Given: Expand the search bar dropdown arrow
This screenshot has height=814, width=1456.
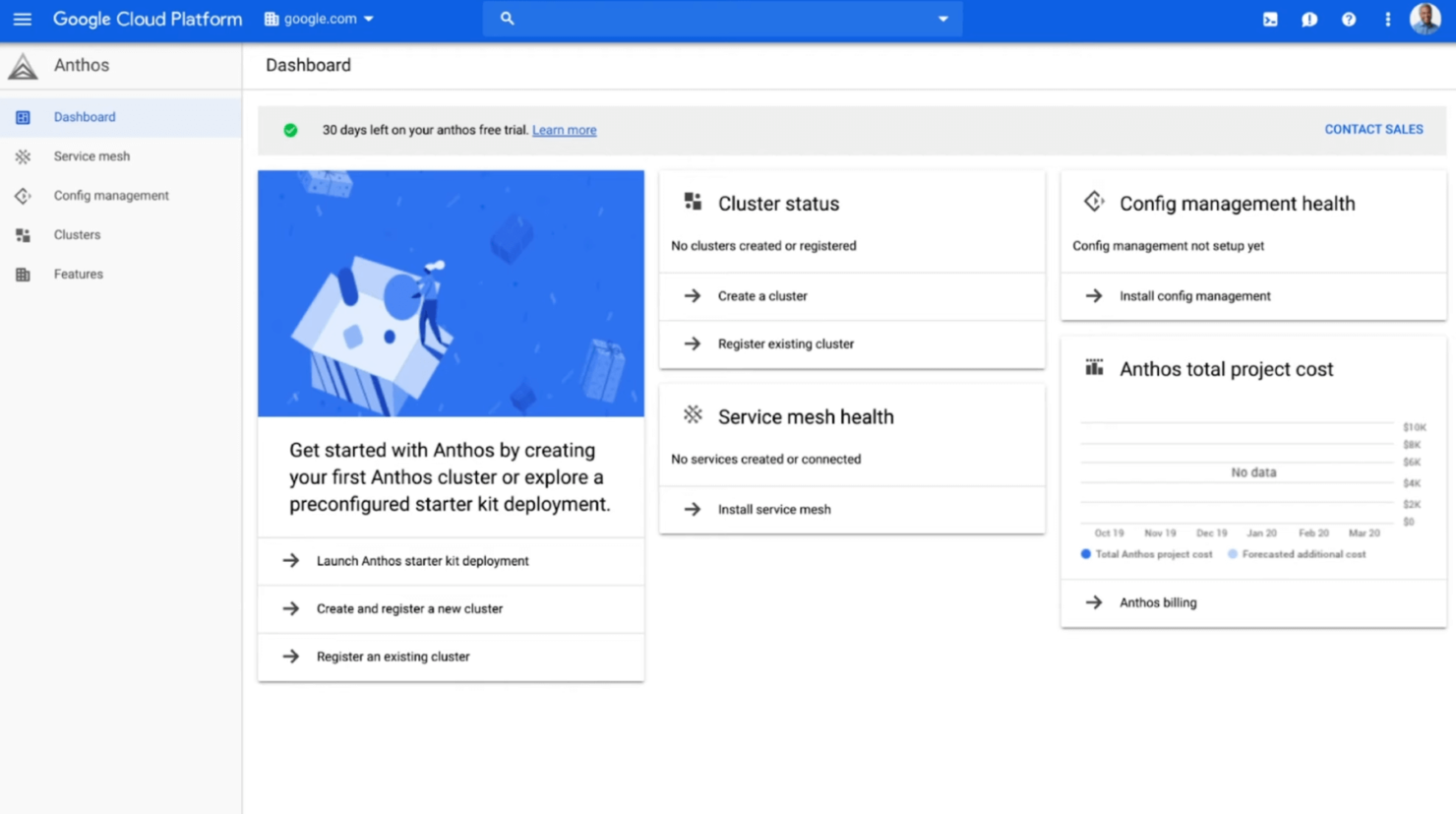Looking at the screenshot, I should pos(942,19).
